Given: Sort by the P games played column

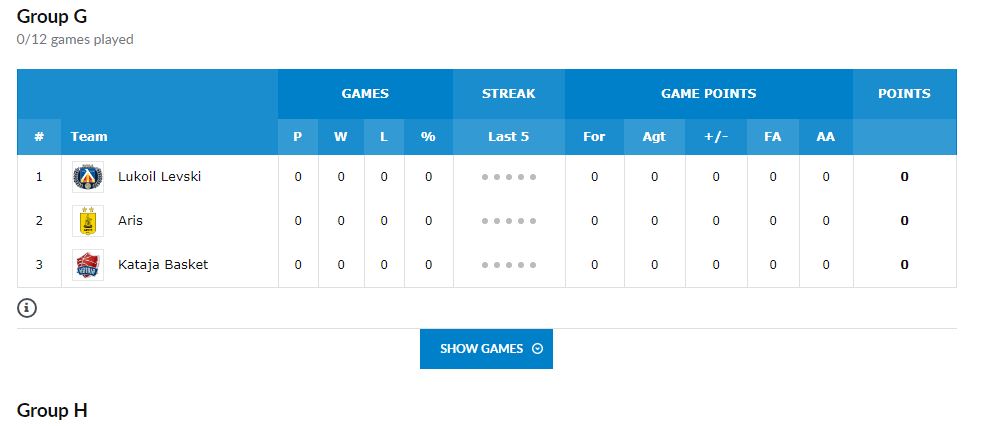Looking at the screenshot, I should (x=298, y=137).
